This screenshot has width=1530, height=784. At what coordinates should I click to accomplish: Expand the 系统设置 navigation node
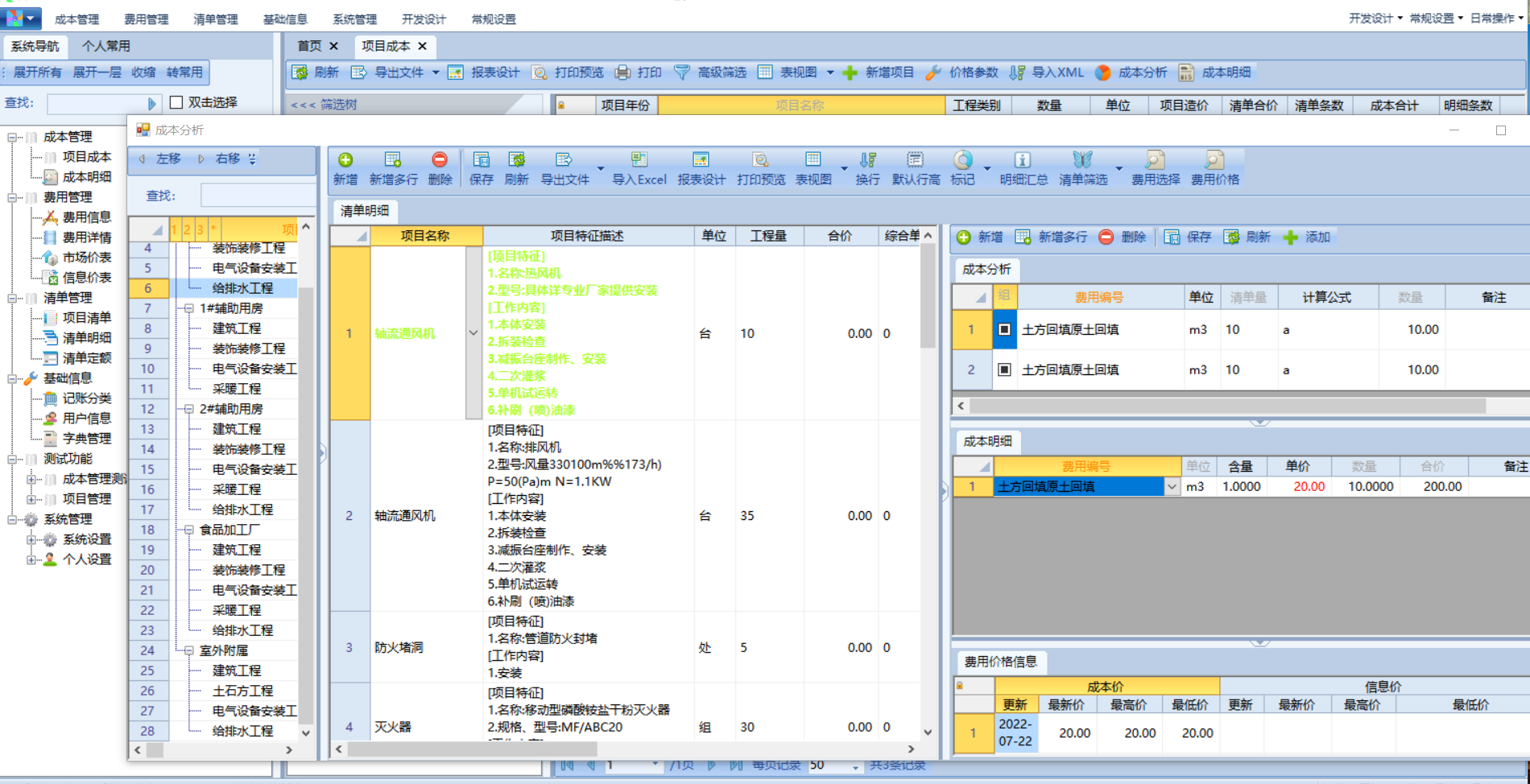pos(31,539)
